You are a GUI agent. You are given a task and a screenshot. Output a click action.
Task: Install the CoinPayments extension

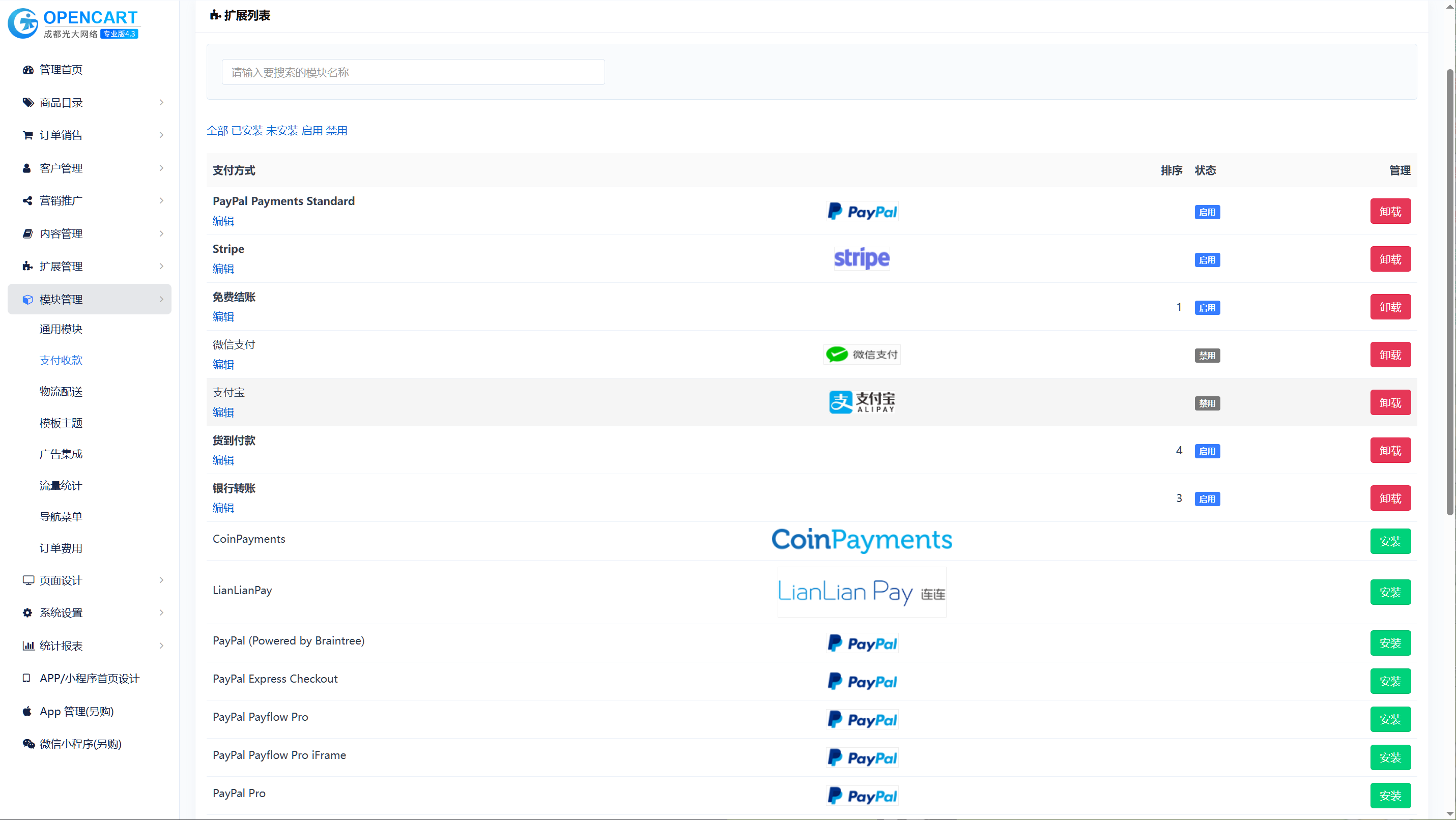(1390, 541)
